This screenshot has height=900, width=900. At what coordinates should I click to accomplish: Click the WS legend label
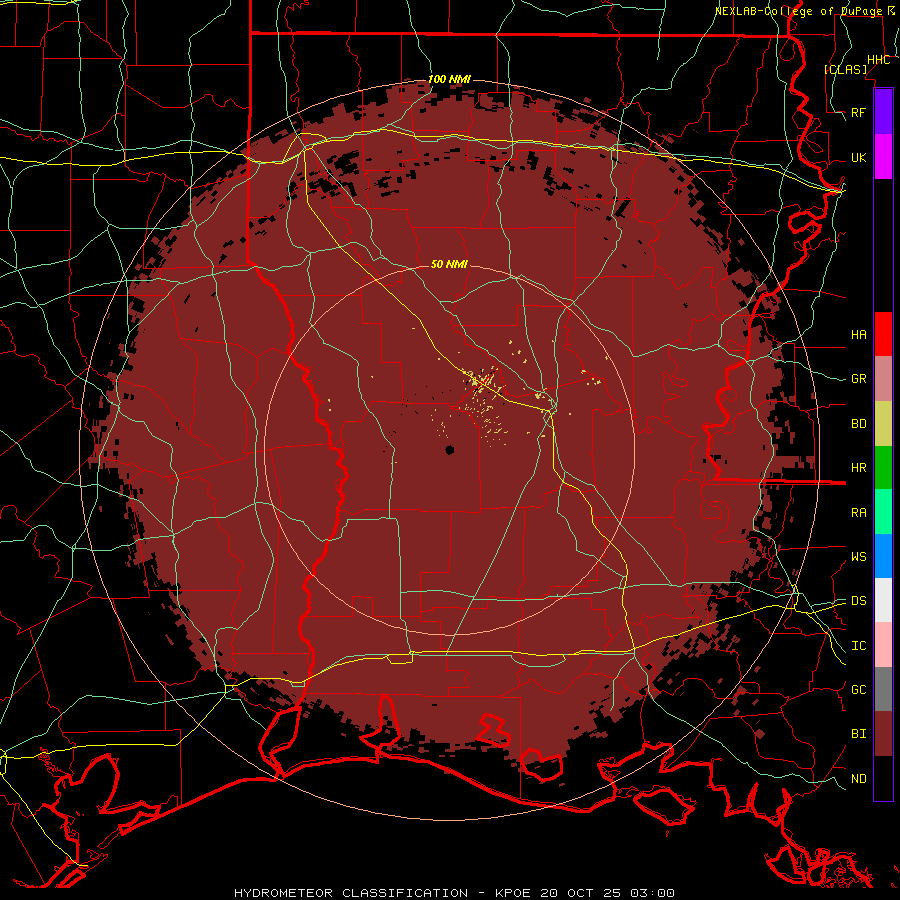click(x=858, y=557)
